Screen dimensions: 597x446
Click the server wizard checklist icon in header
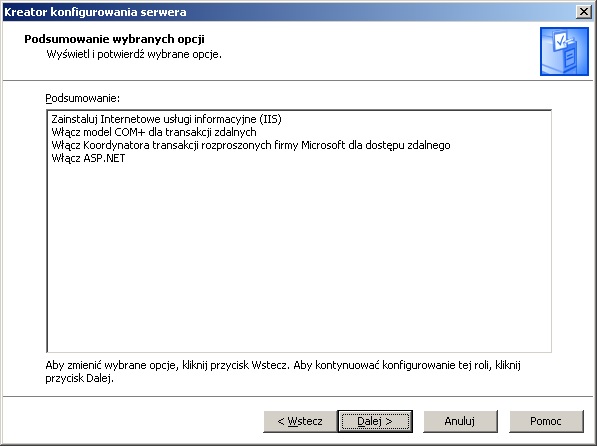(564, 51)
